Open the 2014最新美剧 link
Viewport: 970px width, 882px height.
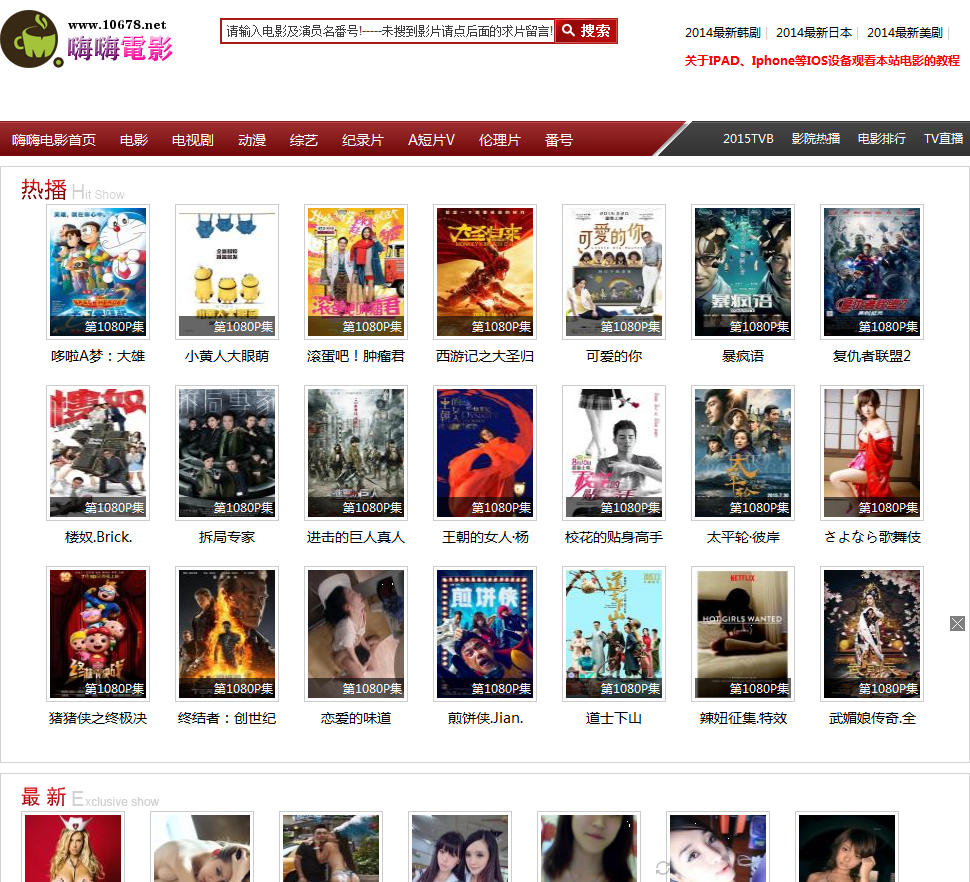click(904, 33)
